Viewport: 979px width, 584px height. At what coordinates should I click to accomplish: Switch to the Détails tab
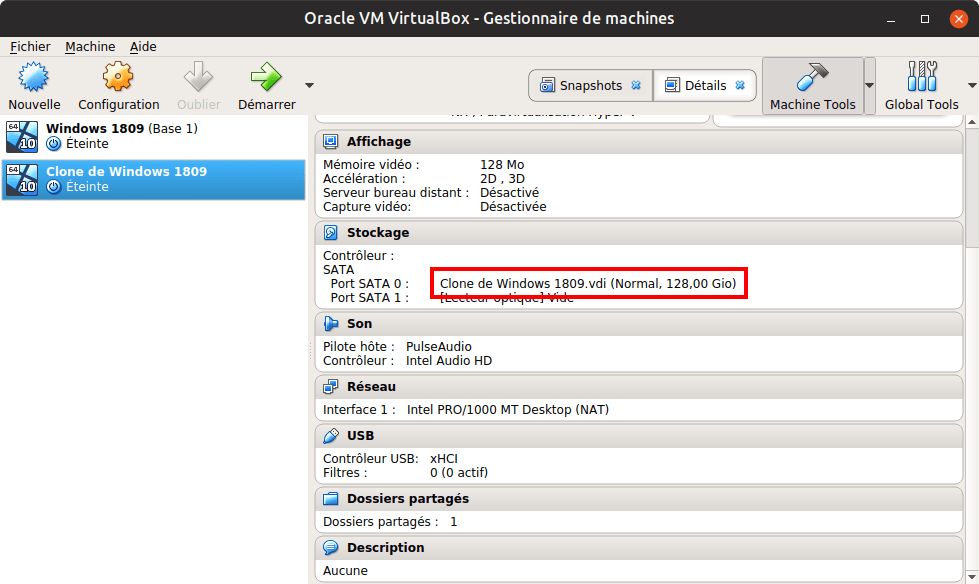click(x=704, y=86)
